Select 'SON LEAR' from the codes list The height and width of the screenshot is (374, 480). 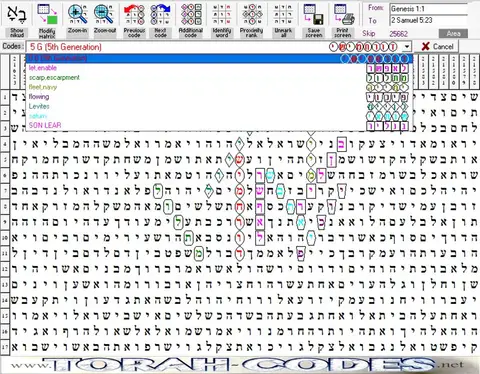pos(219,125)
